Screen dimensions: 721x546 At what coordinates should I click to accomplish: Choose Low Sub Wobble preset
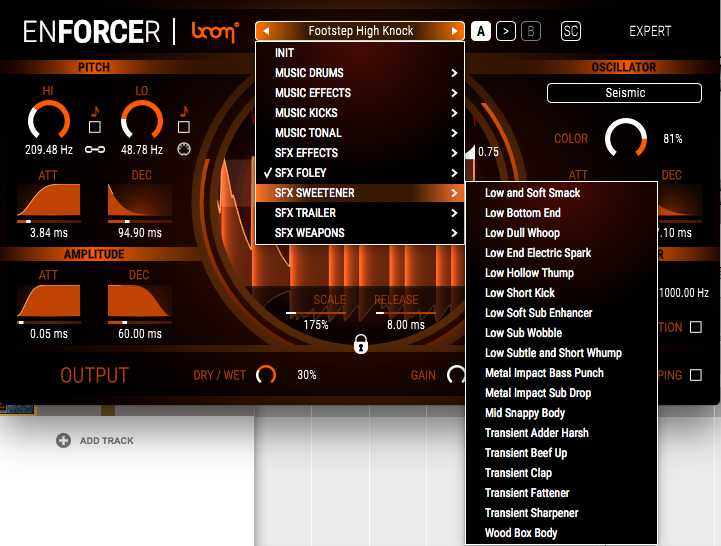coord(561,333)
